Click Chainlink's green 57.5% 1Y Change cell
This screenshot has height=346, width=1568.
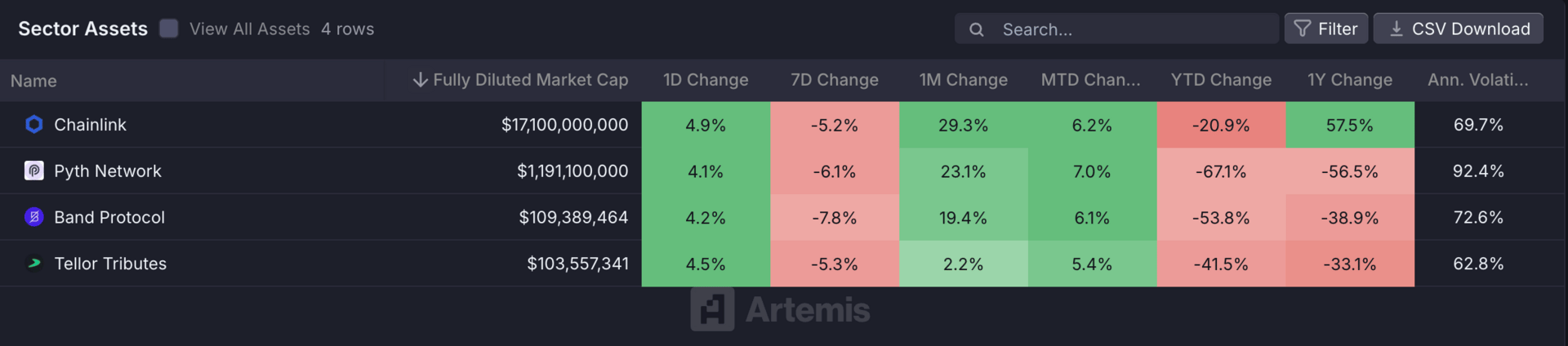click(x=1349, y=125)
